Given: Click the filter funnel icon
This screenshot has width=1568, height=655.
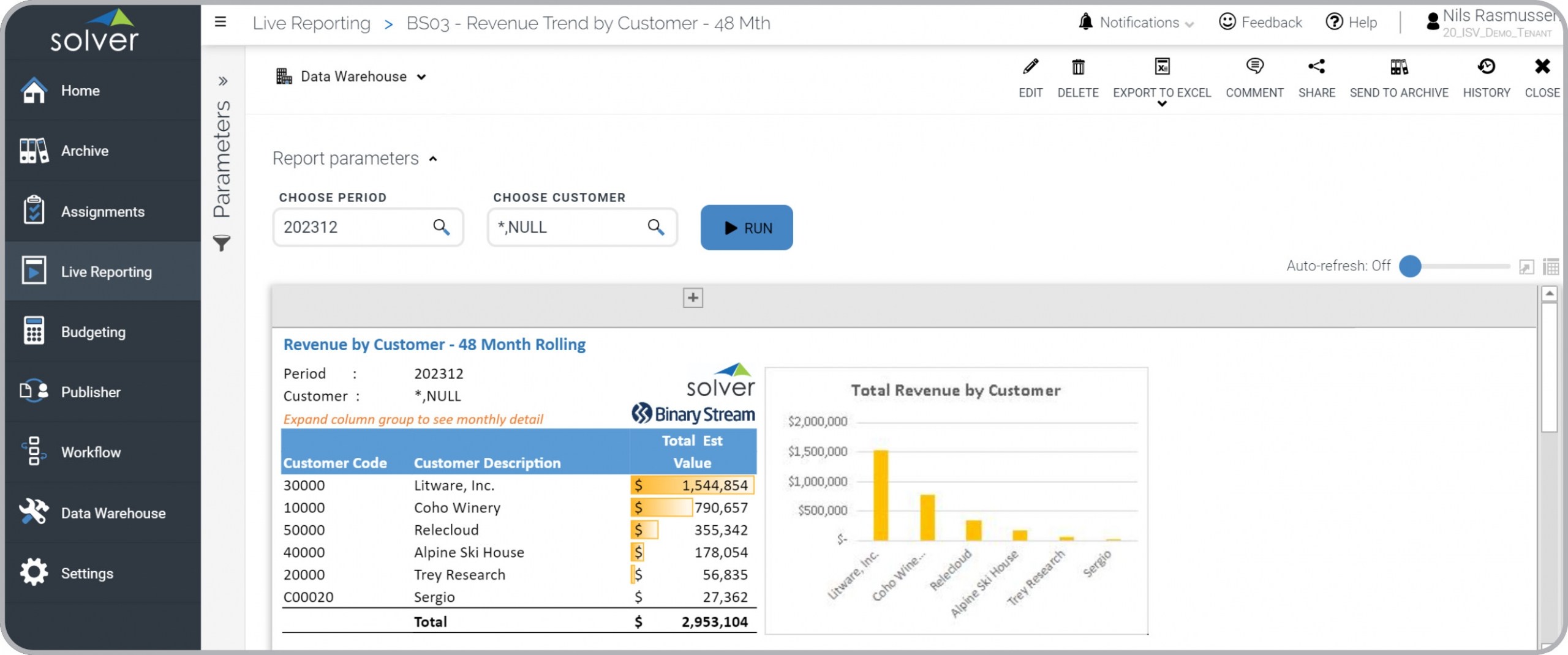Looking at the screenshot, I should click(222, 243).
